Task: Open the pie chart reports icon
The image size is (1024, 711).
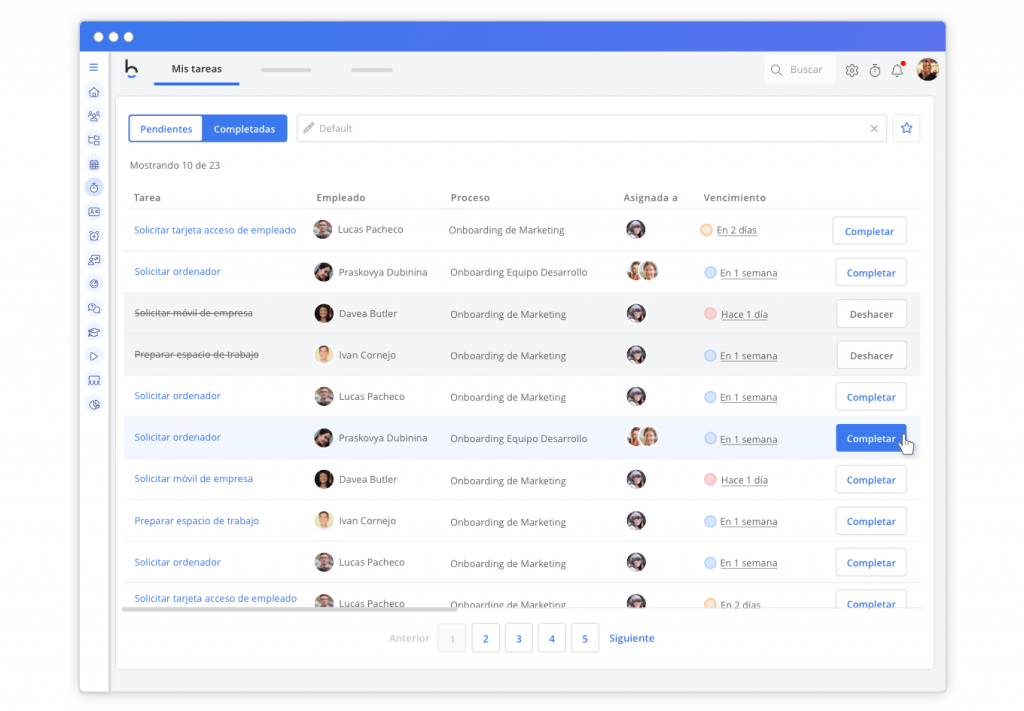Action: click(x=94, y=405)
